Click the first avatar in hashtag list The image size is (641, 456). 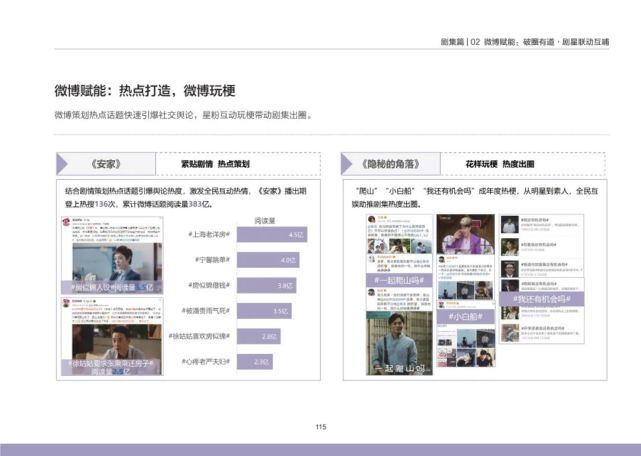(510, 225)
